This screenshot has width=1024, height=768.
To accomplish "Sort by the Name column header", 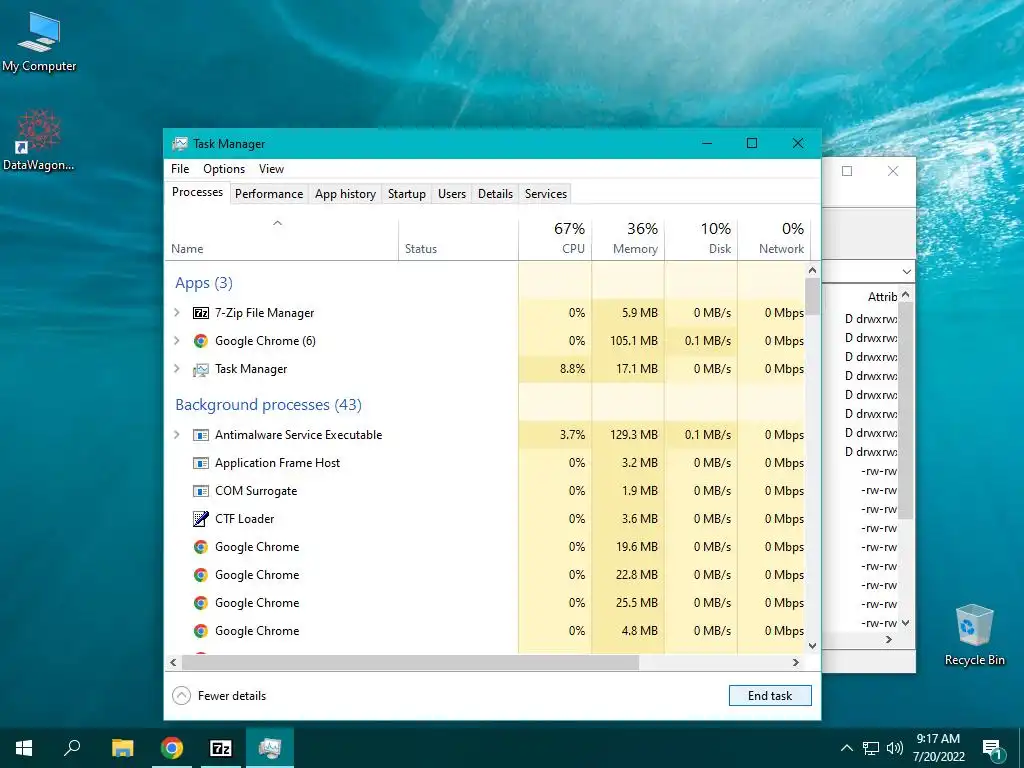I will [281, 240].
